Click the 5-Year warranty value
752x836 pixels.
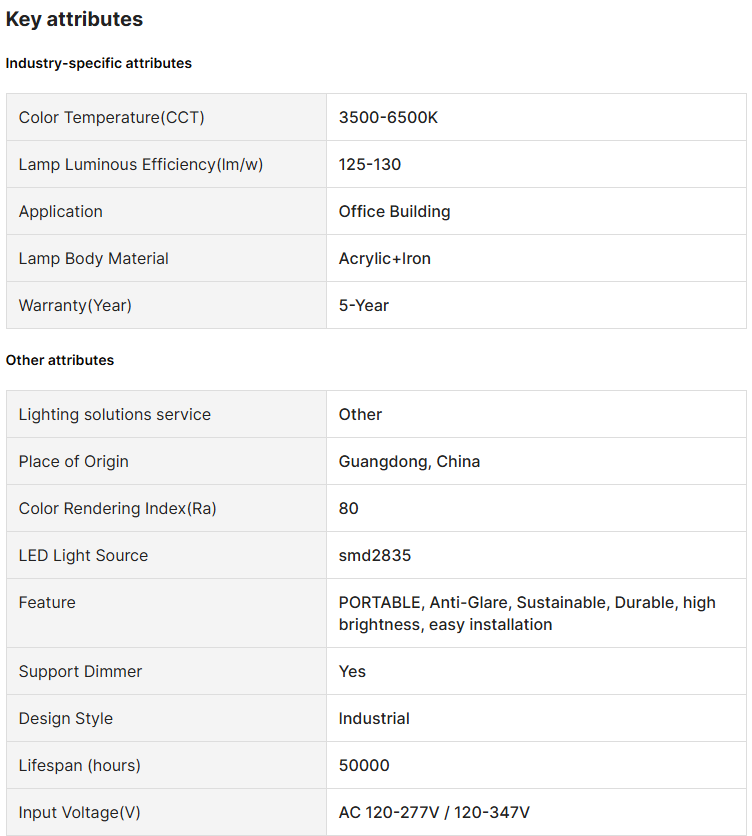coord(364,306)
